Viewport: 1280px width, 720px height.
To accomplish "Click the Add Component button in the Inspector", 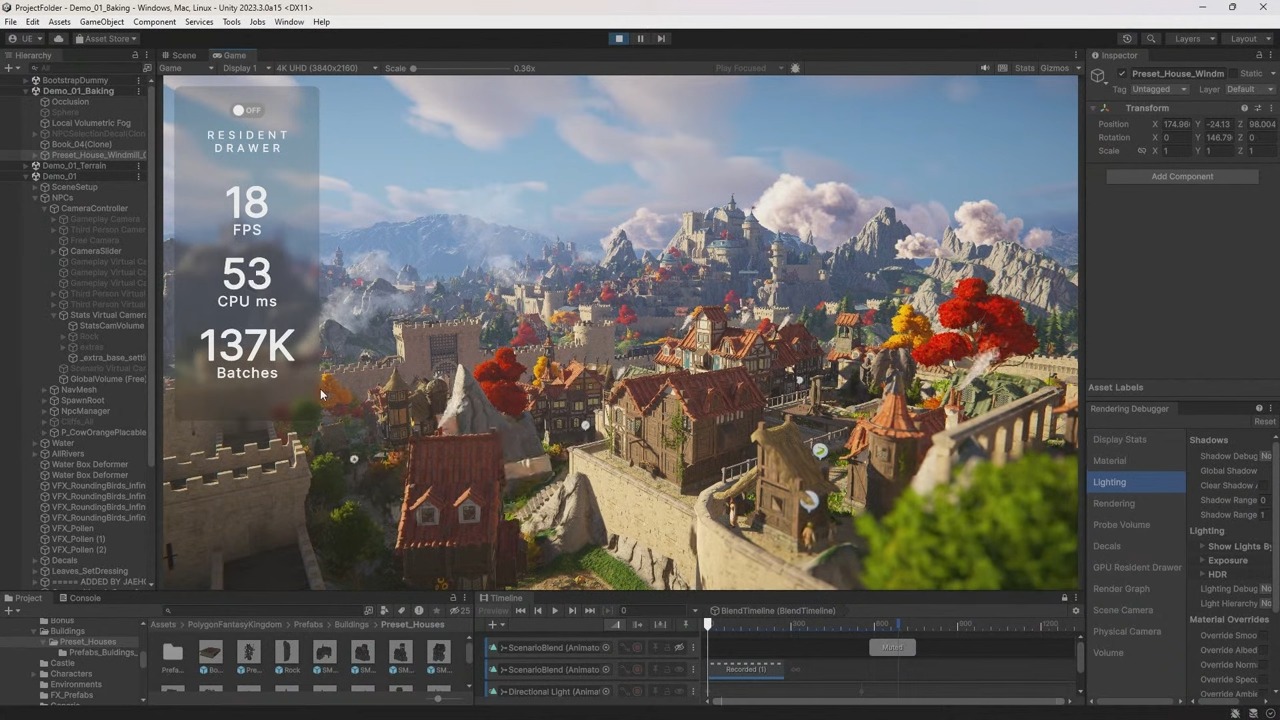I will [1182, 176].
